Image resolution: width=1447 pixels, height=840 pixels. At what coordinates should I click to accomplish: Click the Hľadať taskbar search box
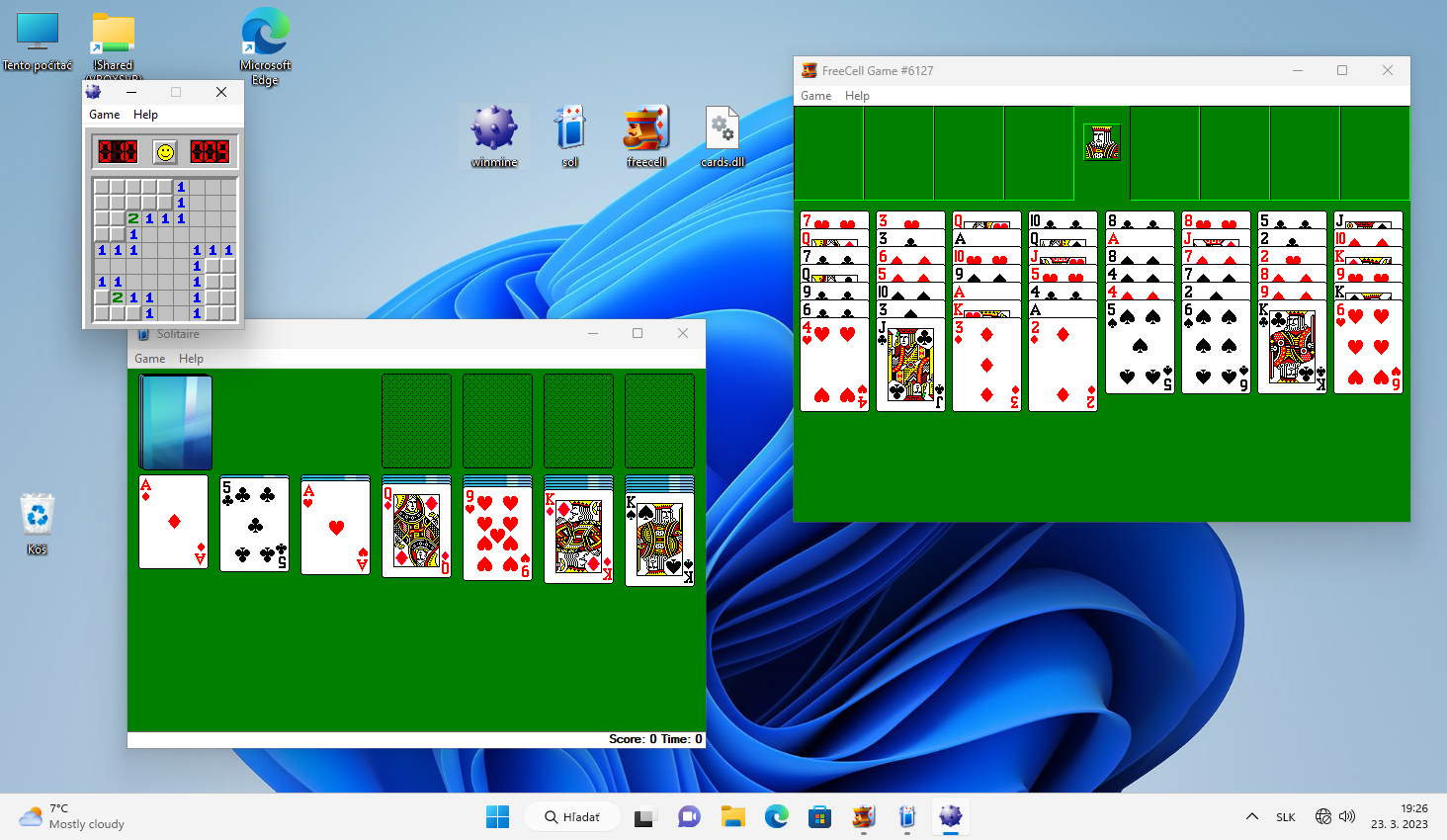point(572,817)
